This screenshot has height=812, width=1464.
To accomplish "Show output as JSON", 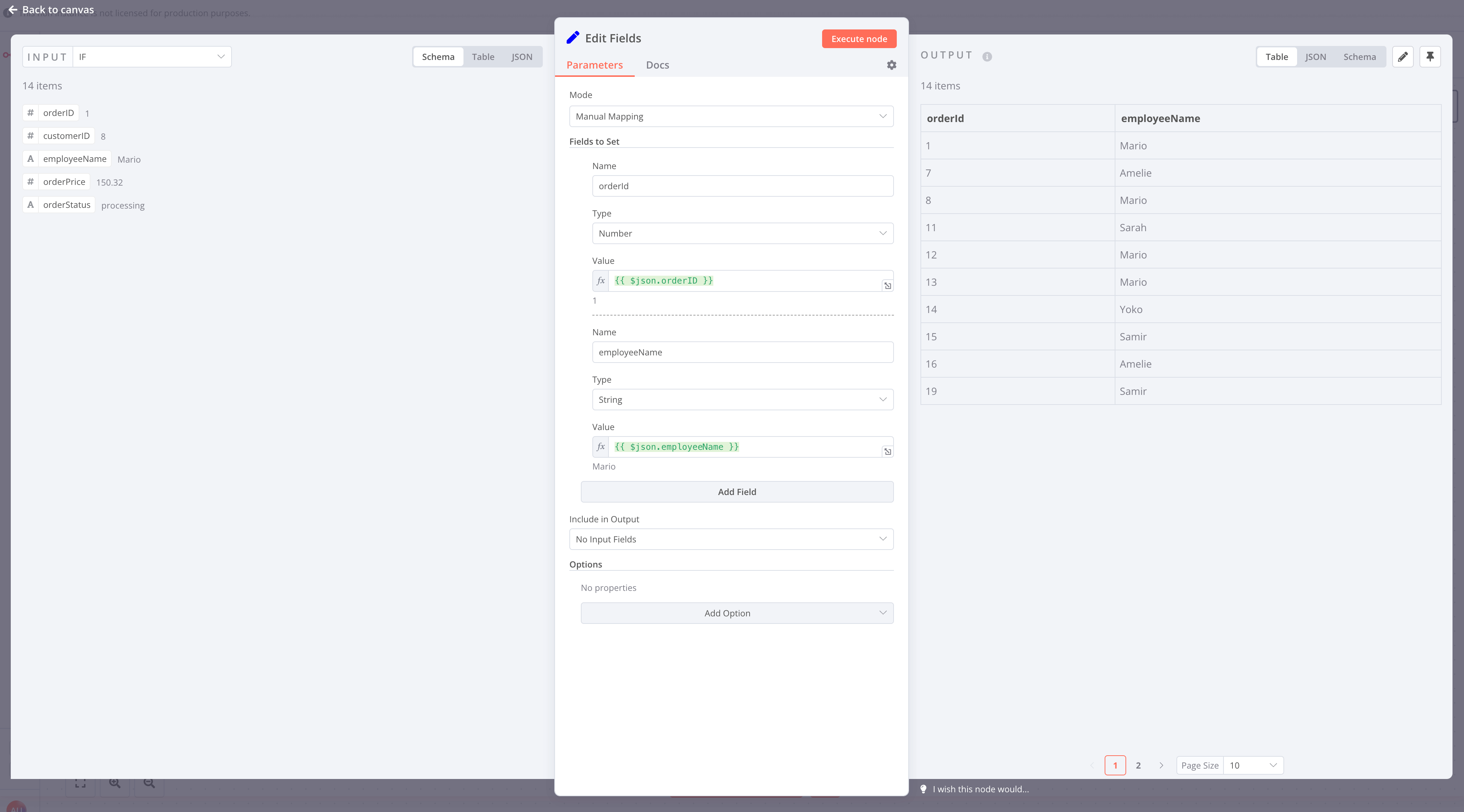I will tap(1315, 56).
